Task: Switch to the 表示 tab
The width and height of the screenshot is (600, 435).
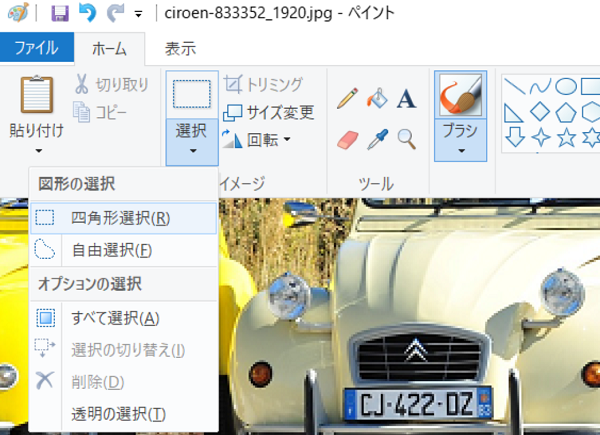Action: [180, 49]
